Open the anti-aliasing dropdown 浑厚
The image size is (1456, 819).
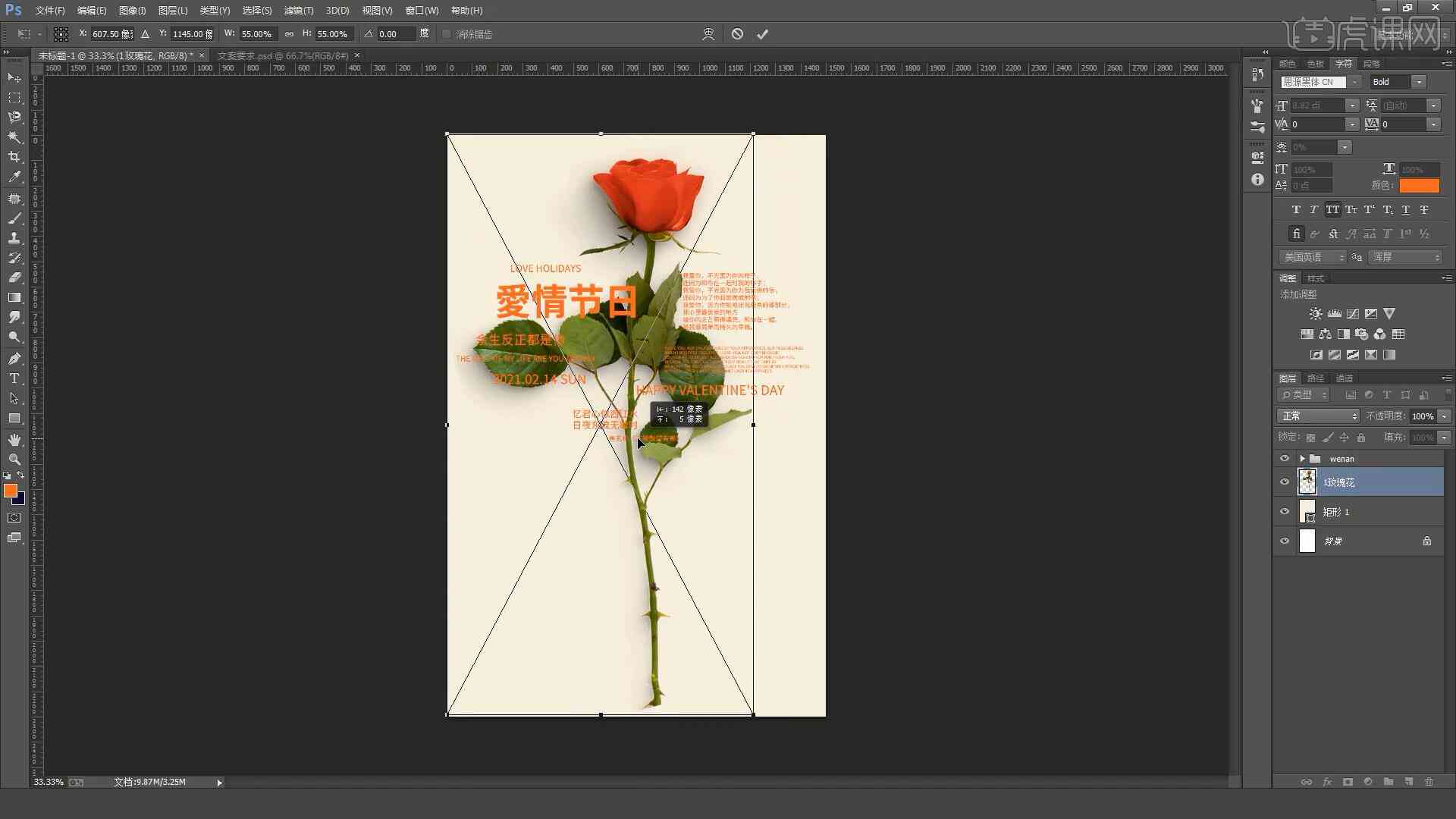(x=1406, y=257)
